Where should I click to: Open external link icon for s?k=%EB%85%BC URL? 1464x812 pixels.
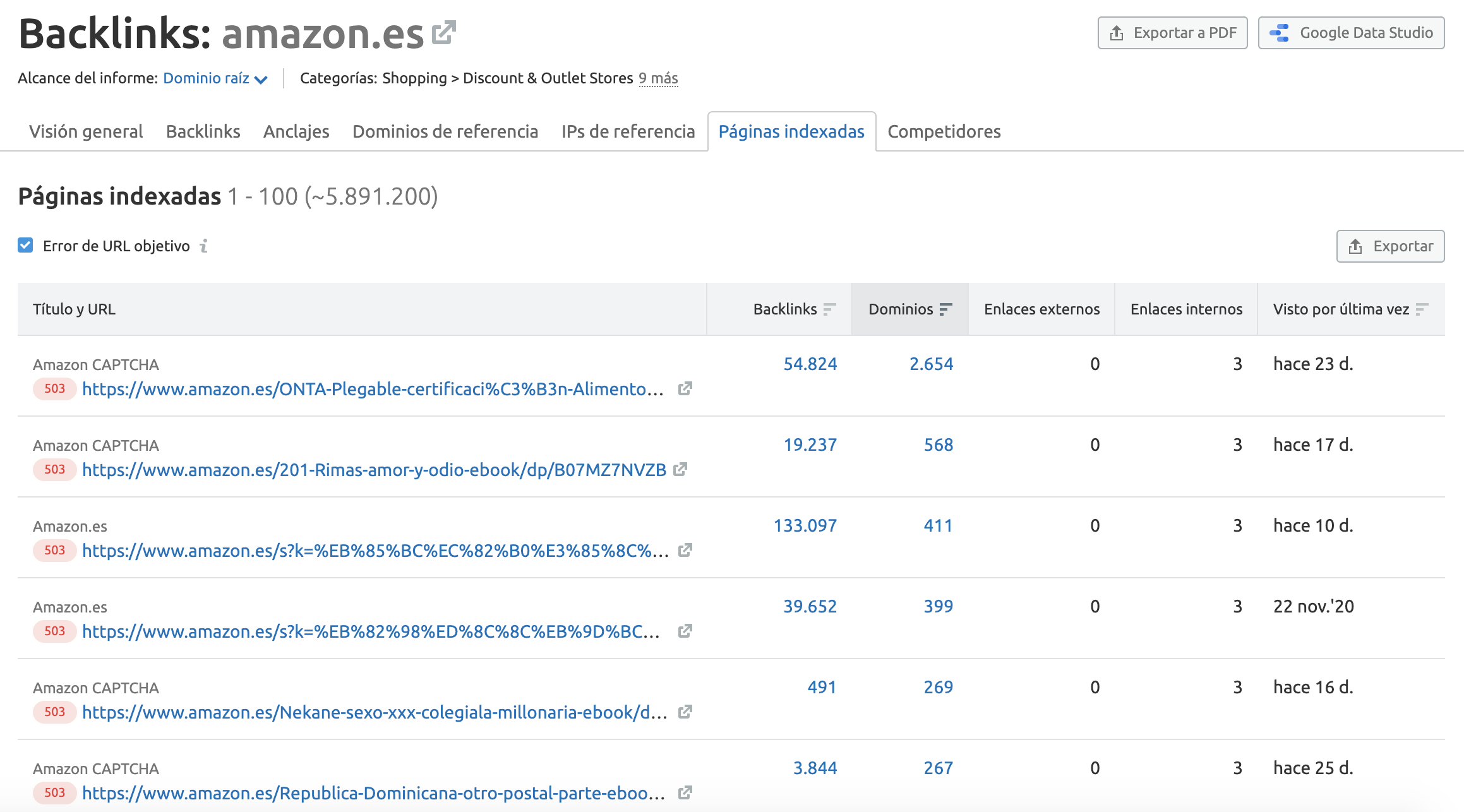click(685, 551)
